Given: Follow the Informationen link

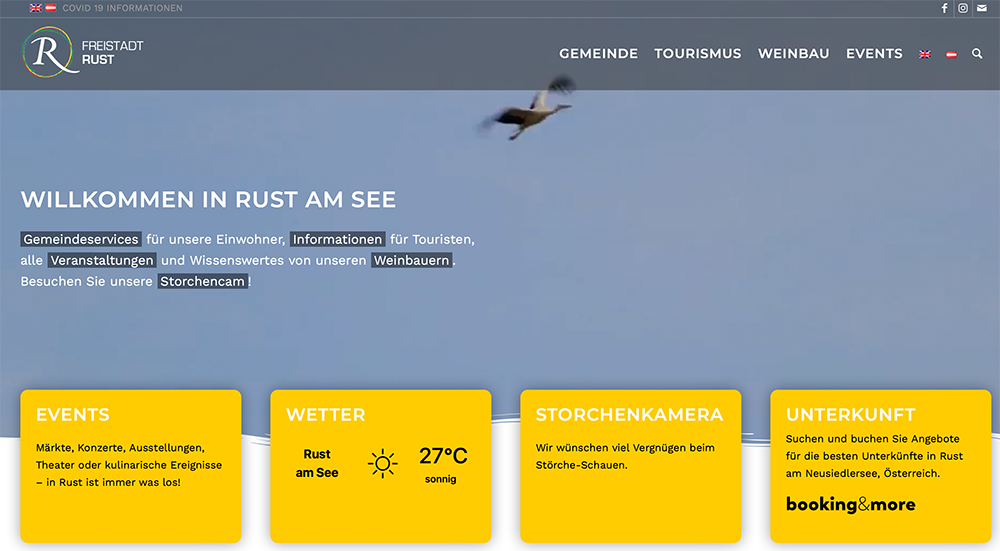Looking at the screenshot, I should click(337, 239).
